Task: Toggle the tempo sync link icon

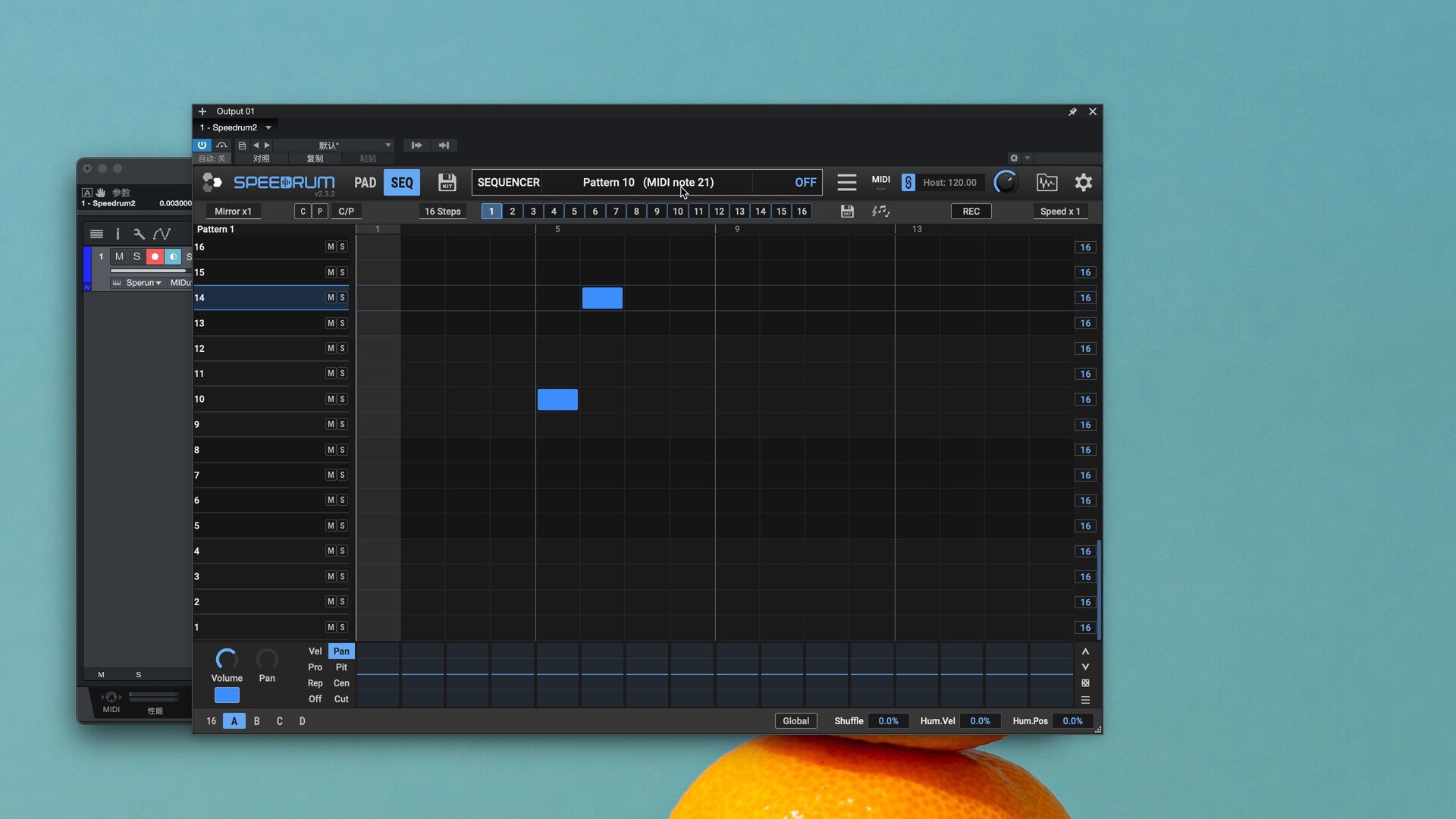Action: click(908, 182)
